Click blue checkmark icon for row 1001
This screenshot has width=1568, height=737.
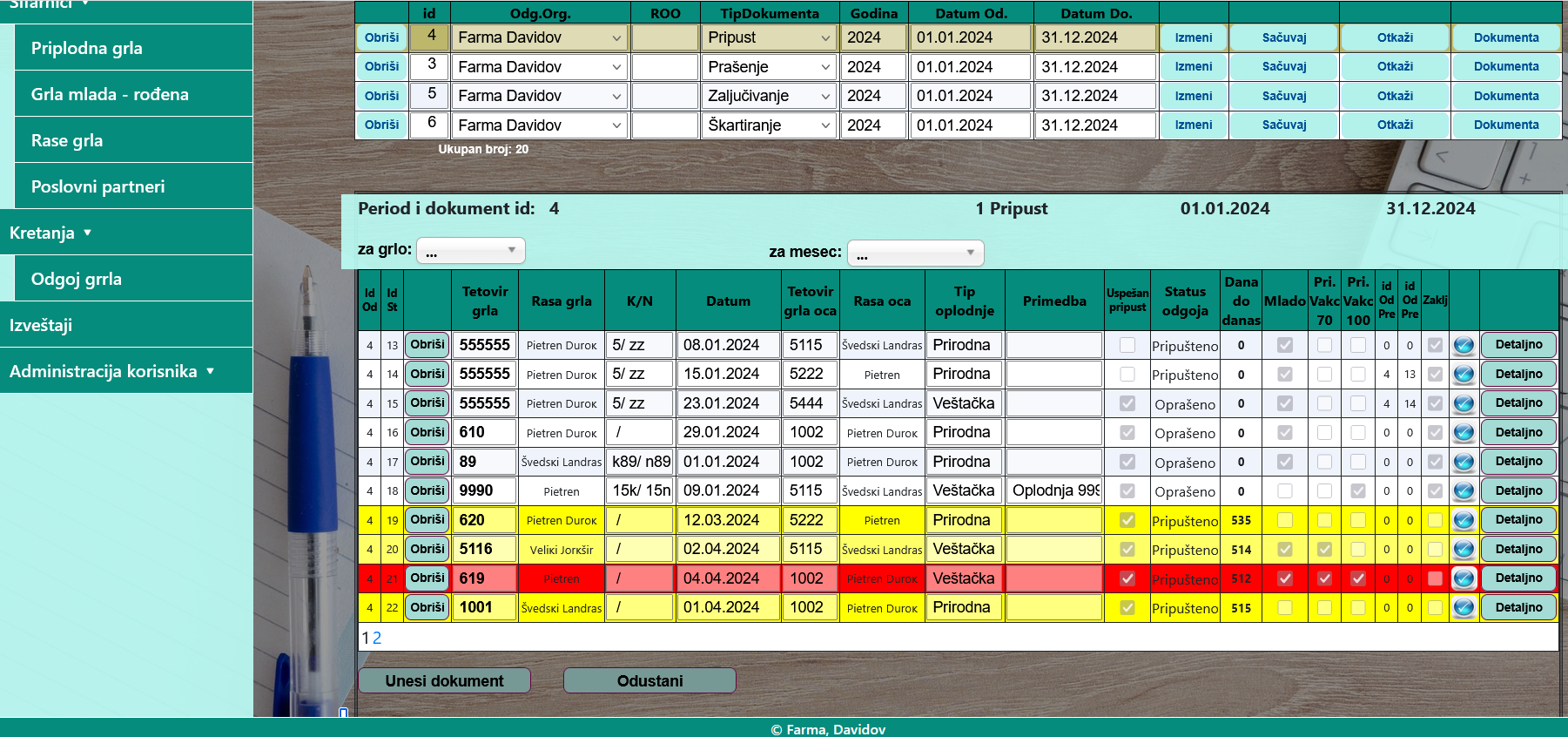(x=1464, y=608)
